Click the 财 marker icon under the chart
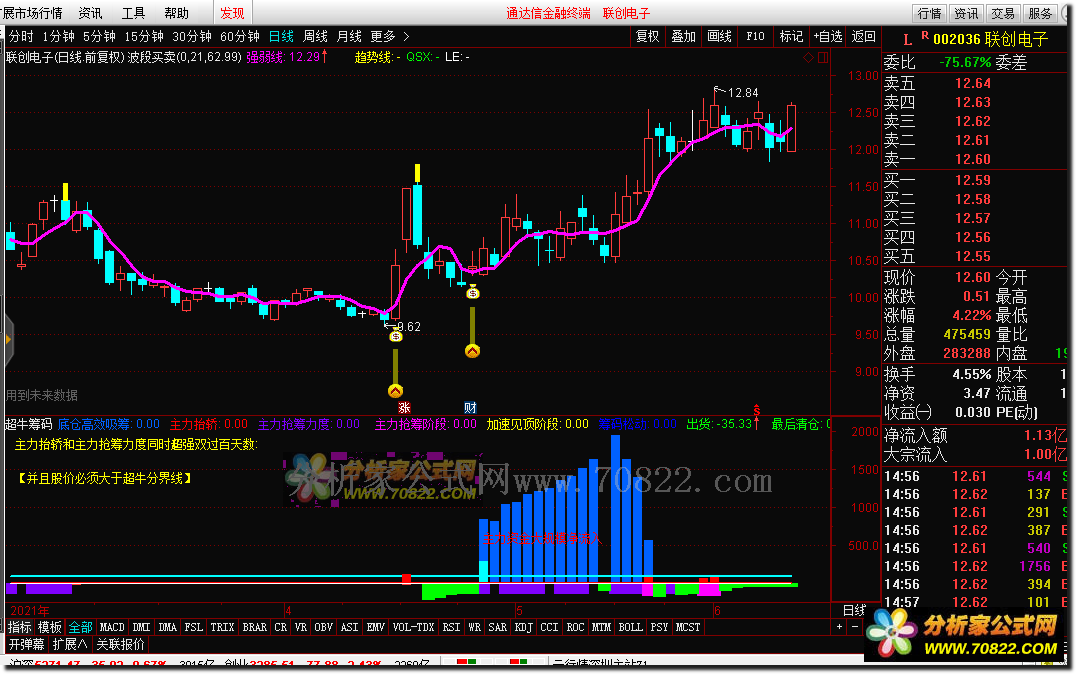 pyautogui.click(x=471, y=407)
